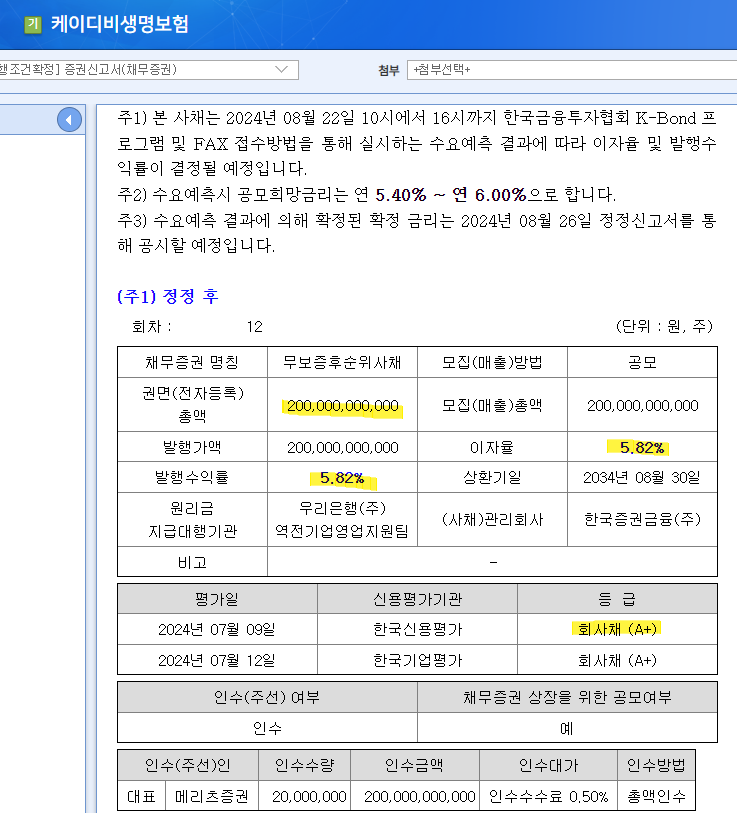
Task: Click the 예 cell under 상장 공모여부
Action: coord(567,728)
